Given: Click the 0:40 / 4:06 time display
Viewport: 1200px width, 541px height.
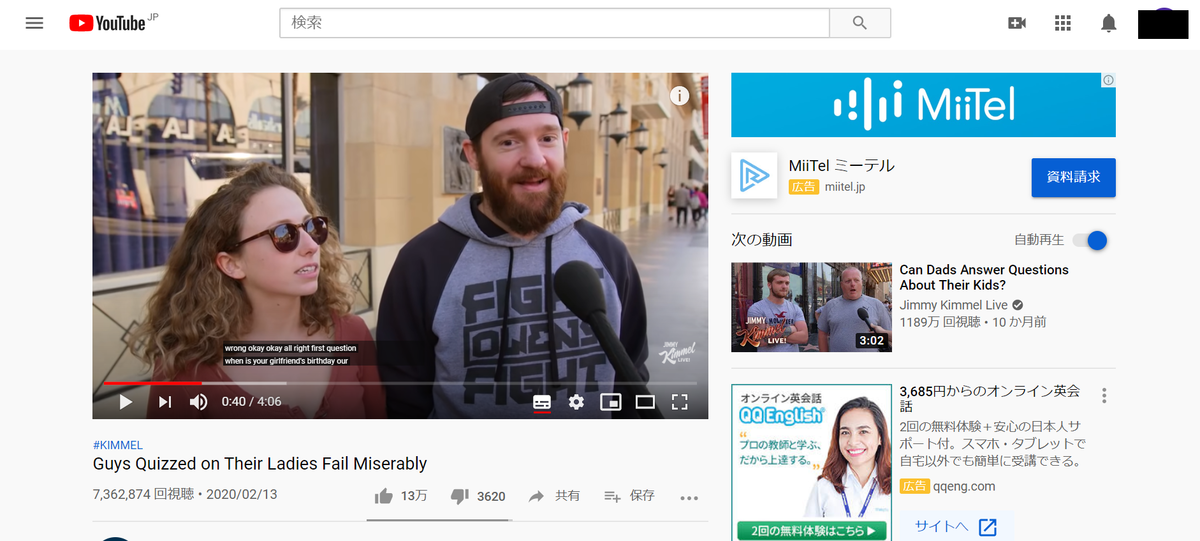Looking at the screenshot, I should (x=251, y=402).
